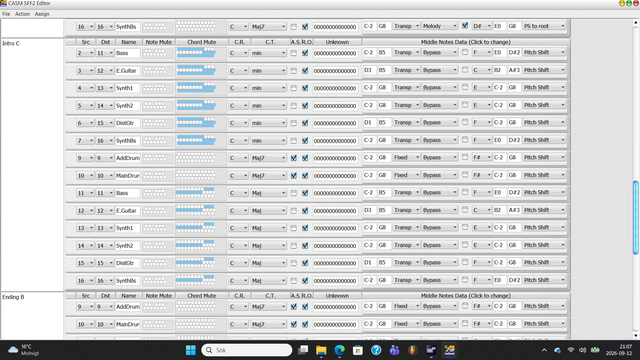Open Src dropdown of Intro C row 2 Bass

point(85,53)
